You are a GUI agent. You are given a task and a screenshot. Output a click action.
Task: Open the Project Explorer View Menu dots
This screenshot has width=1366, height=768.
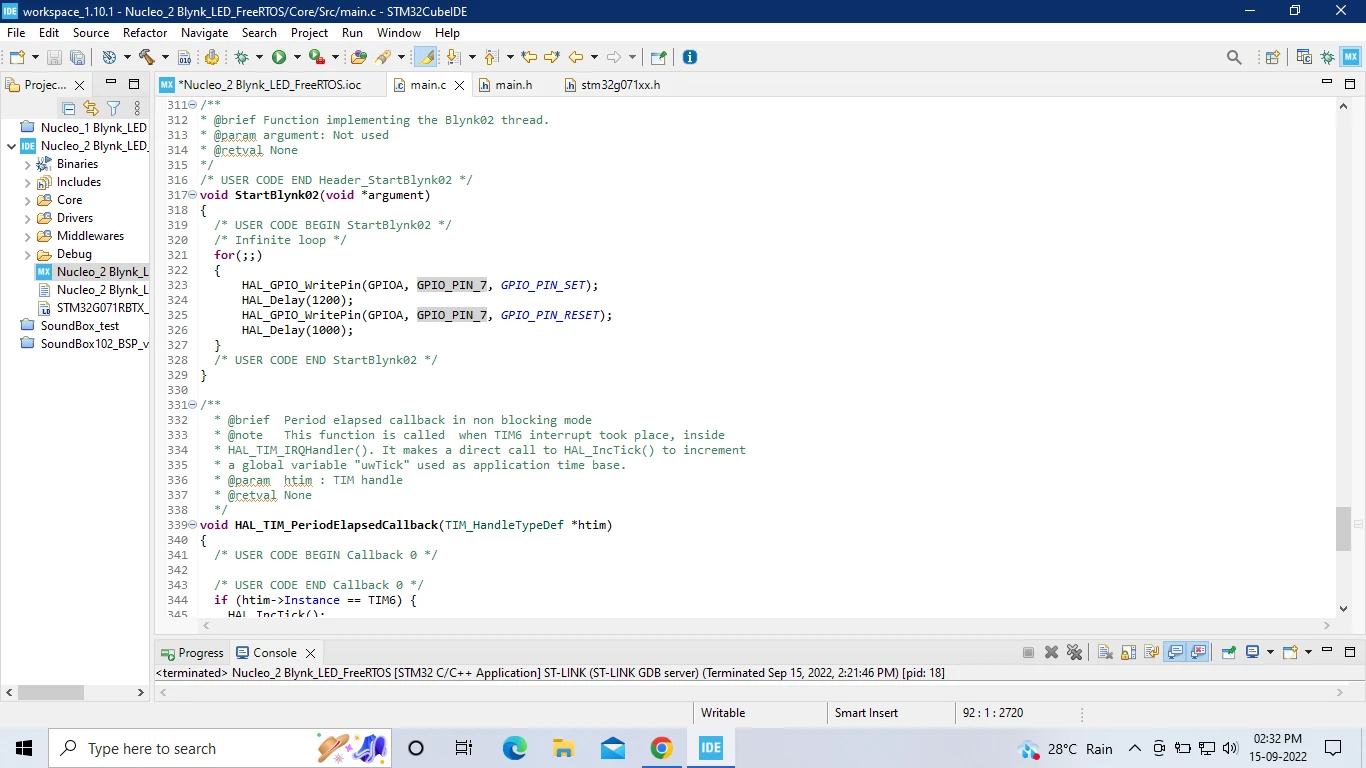(x=137, y=108)
